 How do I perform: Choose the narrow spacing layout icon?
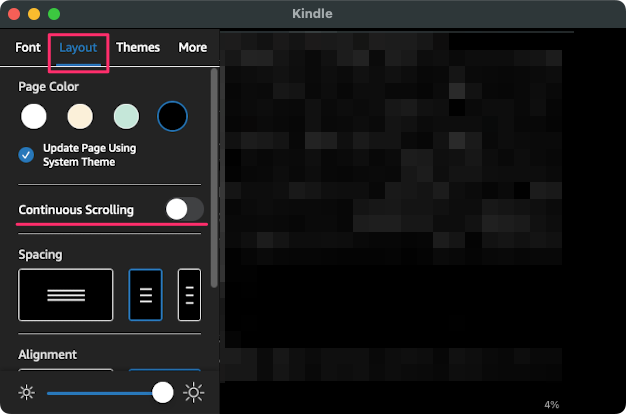pos(189,295)
